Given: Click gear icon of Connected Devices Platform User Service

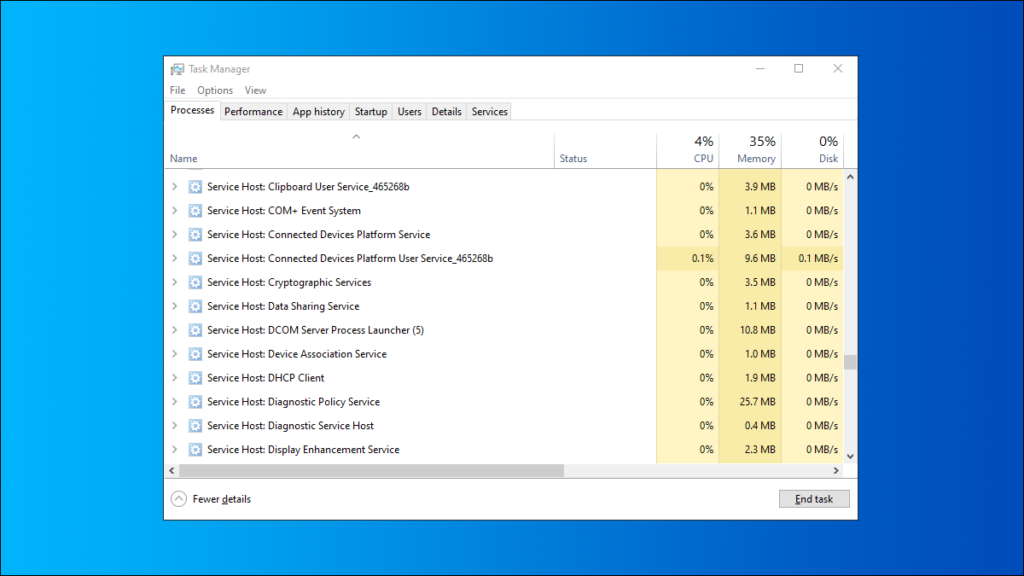Looking at the screenshot, I should click(x=195, y=259).
